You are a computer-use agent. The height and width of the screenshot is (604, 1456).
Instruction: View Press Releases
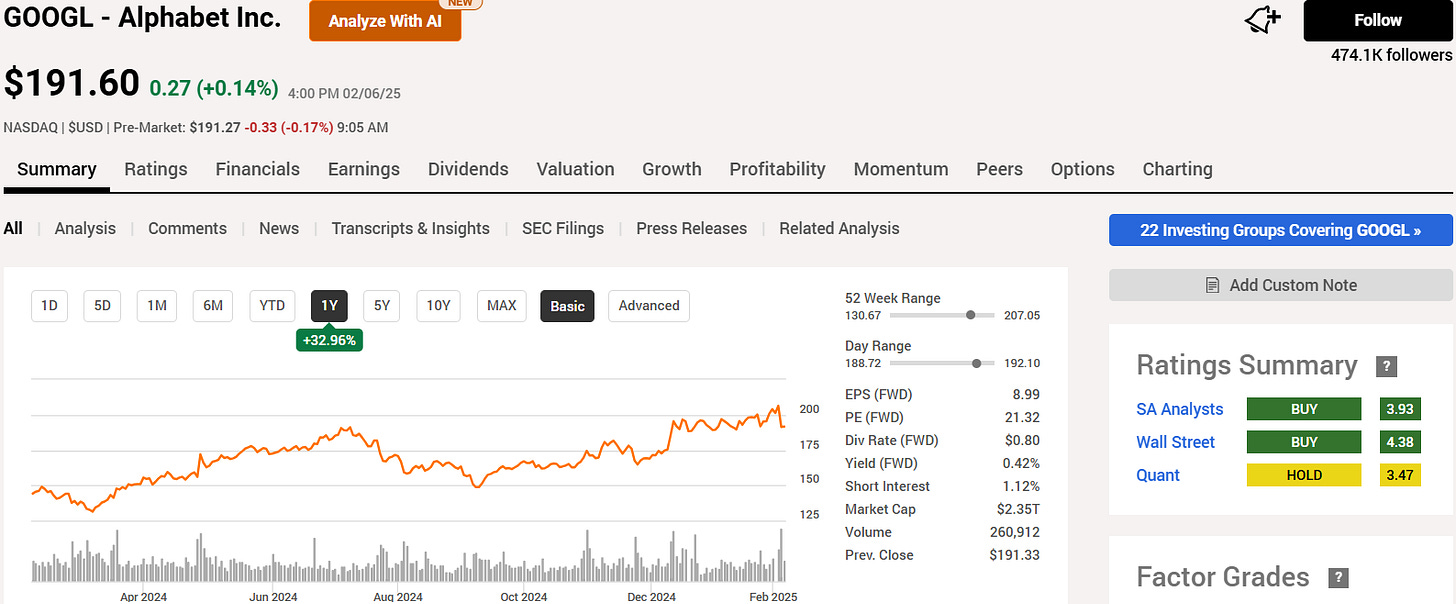pyautogui.click(x=692, y=228)
